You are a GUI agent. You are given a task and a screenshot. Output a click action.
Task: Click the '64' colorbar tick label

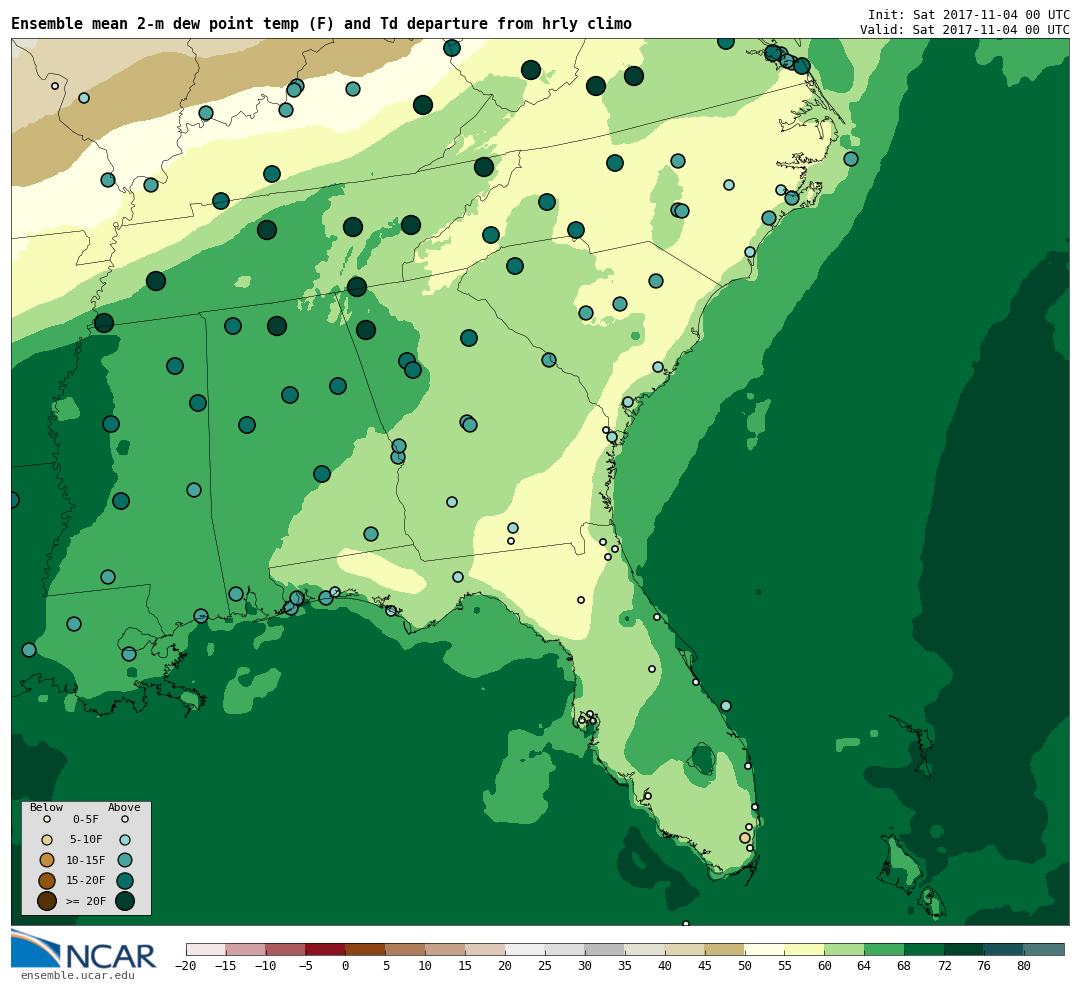[864, 966]
